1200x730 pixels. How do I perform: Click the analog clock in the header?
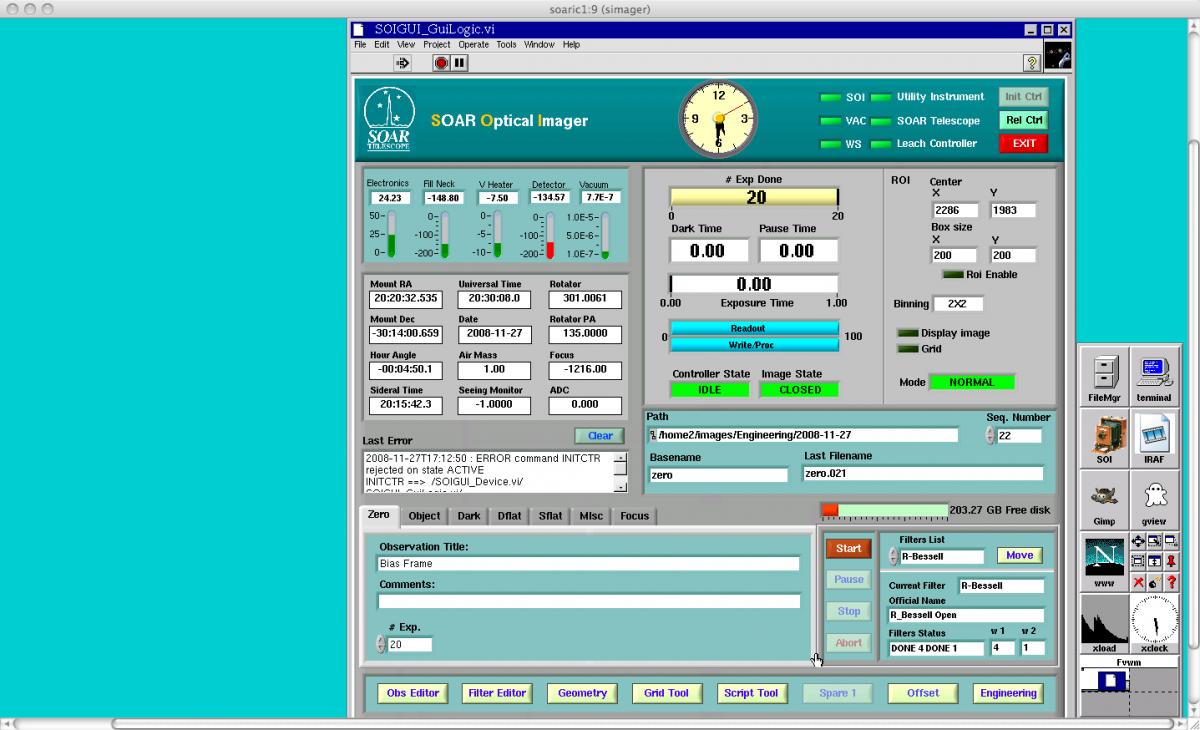pyautogui.click(x=718, y=119)
